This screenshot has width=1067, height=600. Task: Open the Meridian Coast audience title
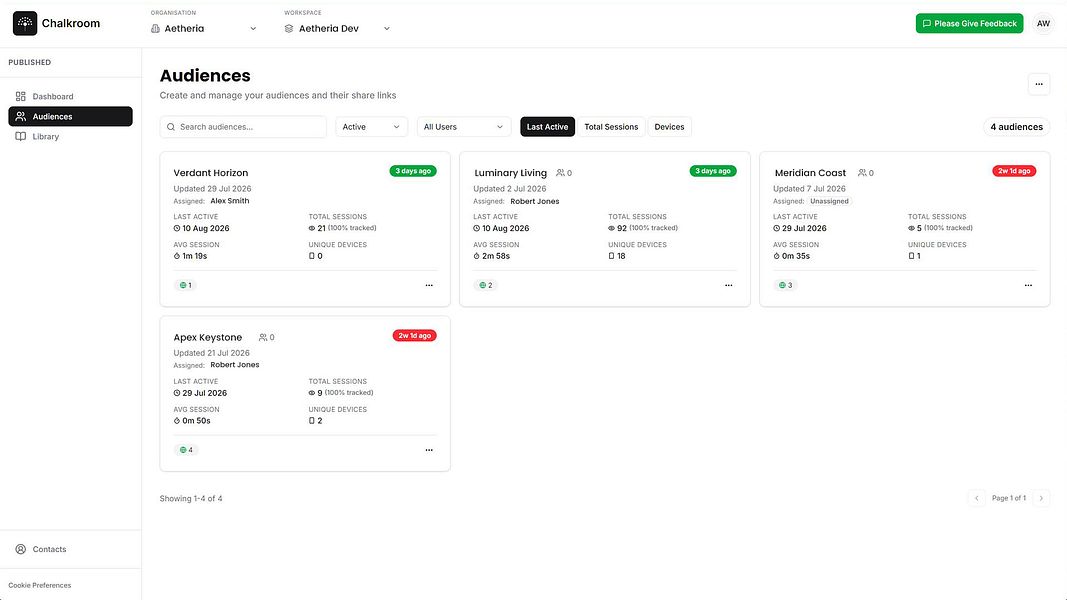pos(810,173)
